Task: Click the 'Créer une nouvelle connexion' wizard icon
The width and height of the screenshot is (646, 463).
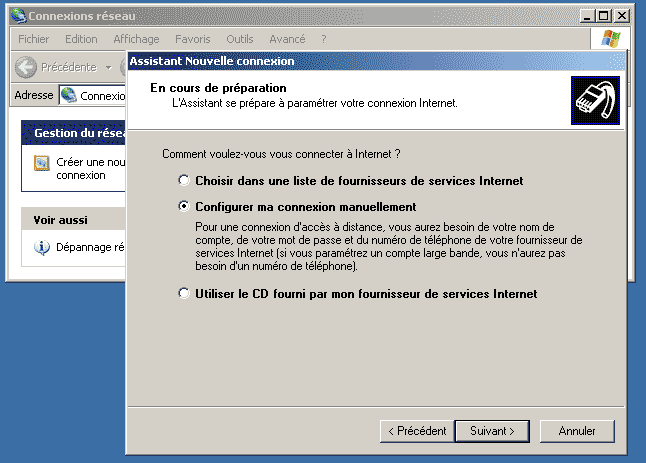Action: click(x=42, y=163)
